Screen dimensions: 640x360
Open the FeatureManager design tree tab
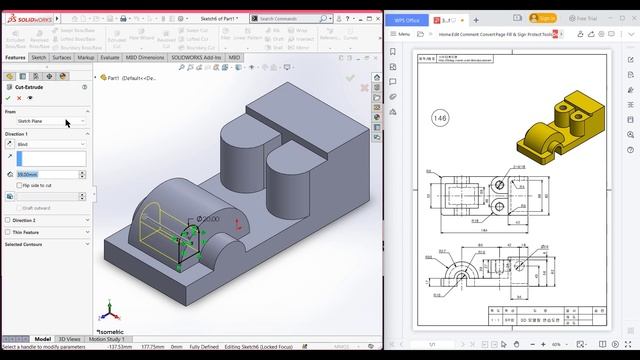(10, 76)
